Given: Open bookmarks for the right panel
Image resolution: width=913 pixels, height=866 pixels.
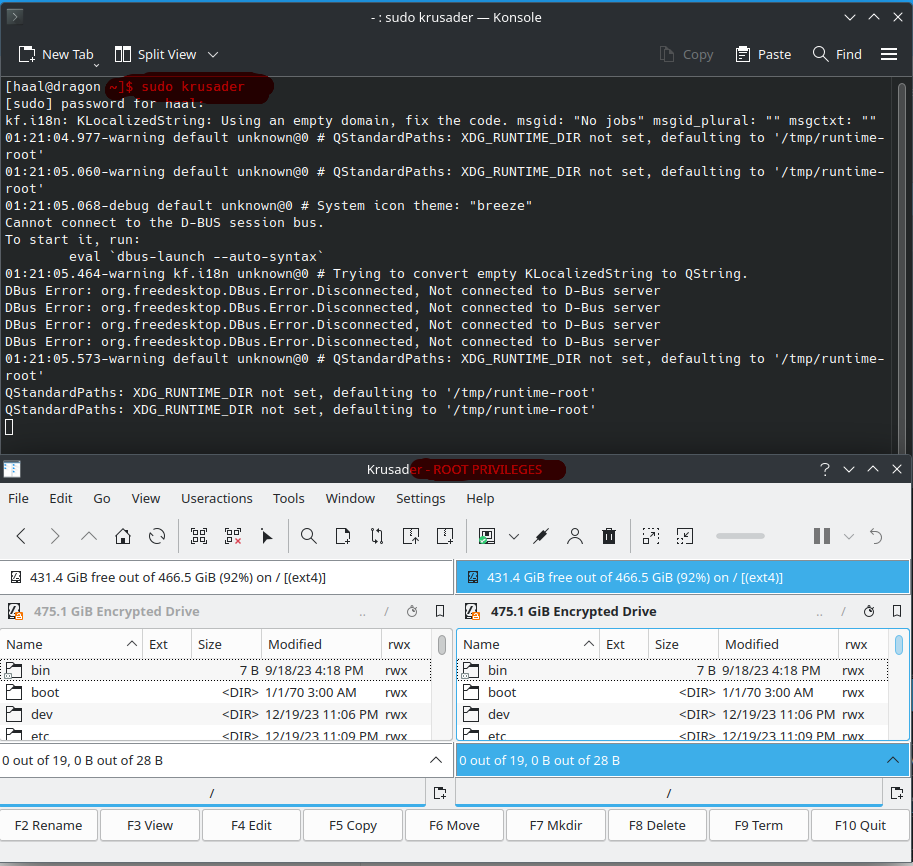Looking at the screenshot, I should 897,611.
